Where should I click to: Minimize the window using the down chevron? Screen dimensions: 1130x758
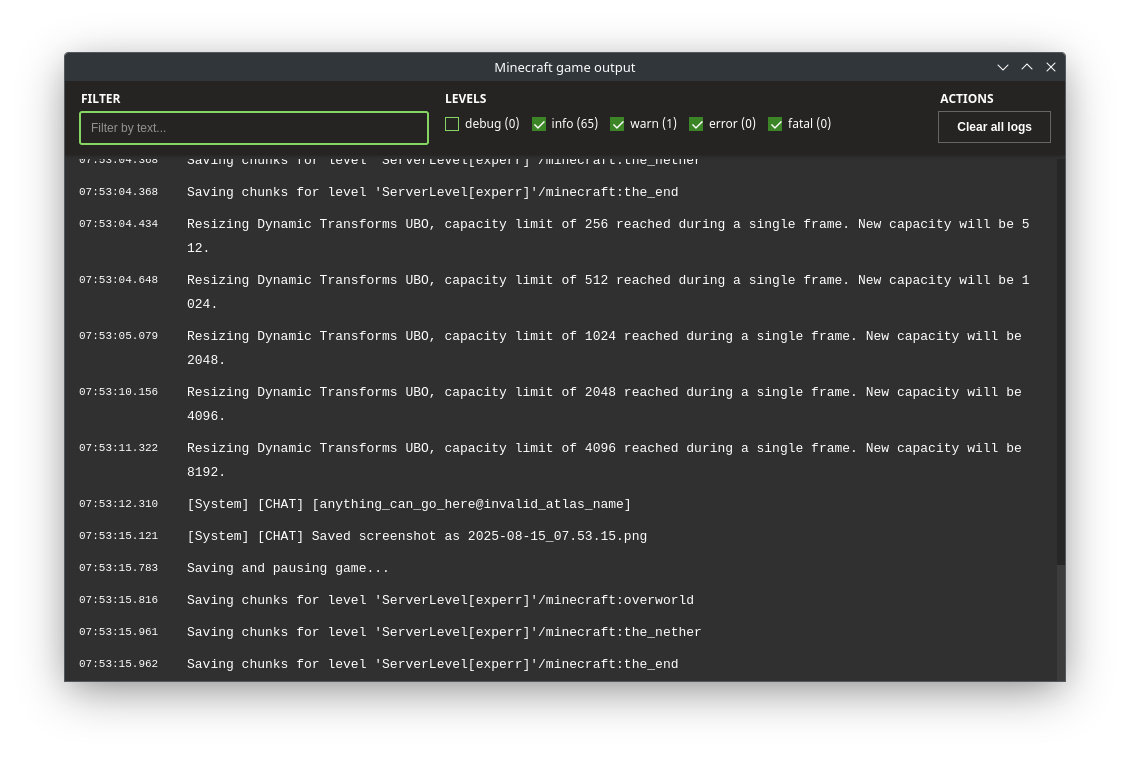1002,67
